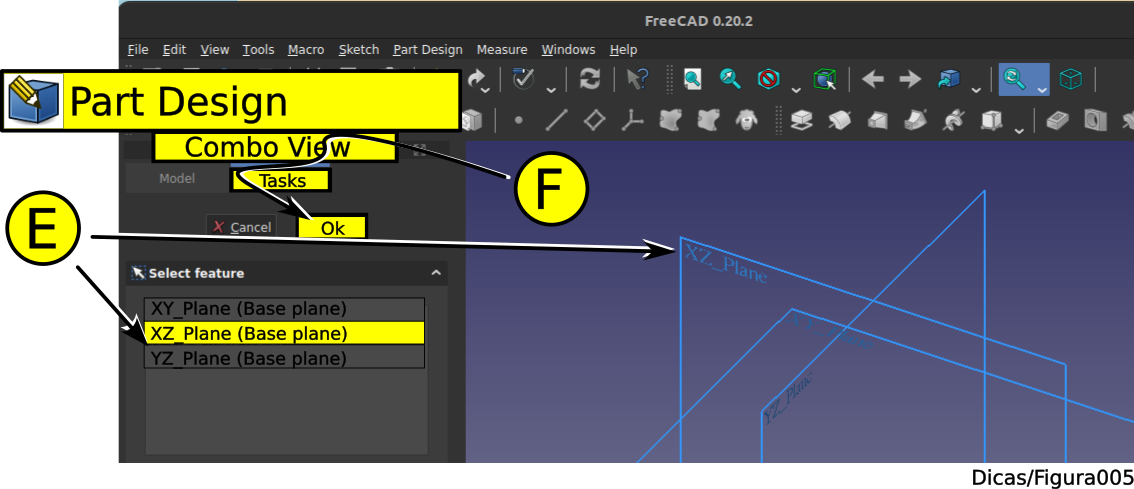Viewport: 1134px width, 489px height.
Task: Select the Additive Pipe tool
Action: (914, 120)
